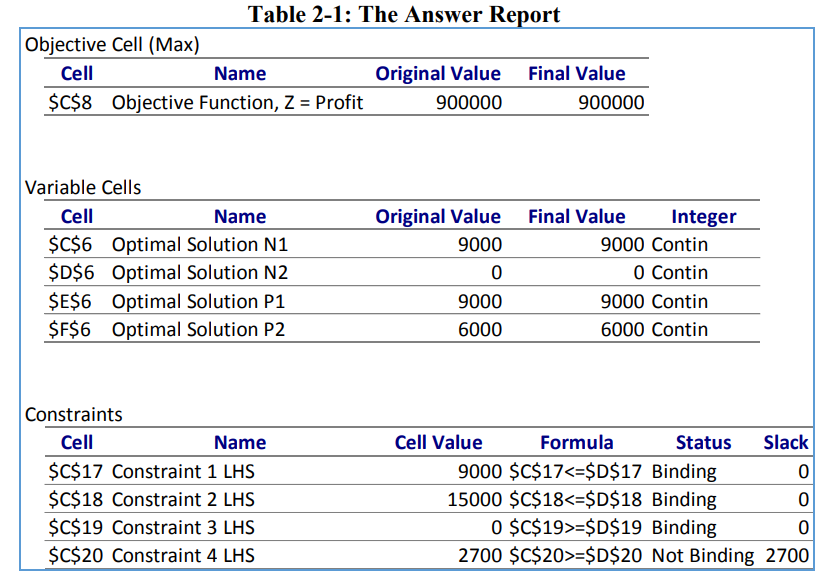Click the 'Formula' column header
Viewport: 822px width, 580px height.
click(577, 443)
